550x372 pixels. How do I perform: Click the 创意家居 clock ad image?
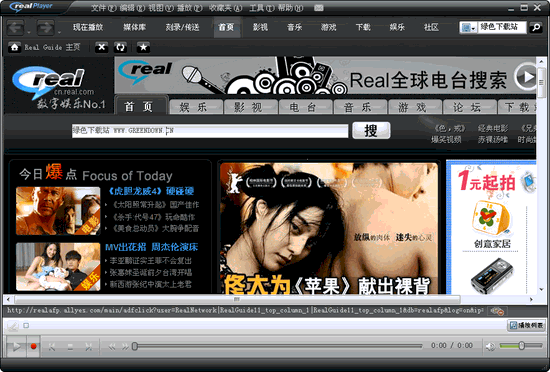click(x=490, y=218)
